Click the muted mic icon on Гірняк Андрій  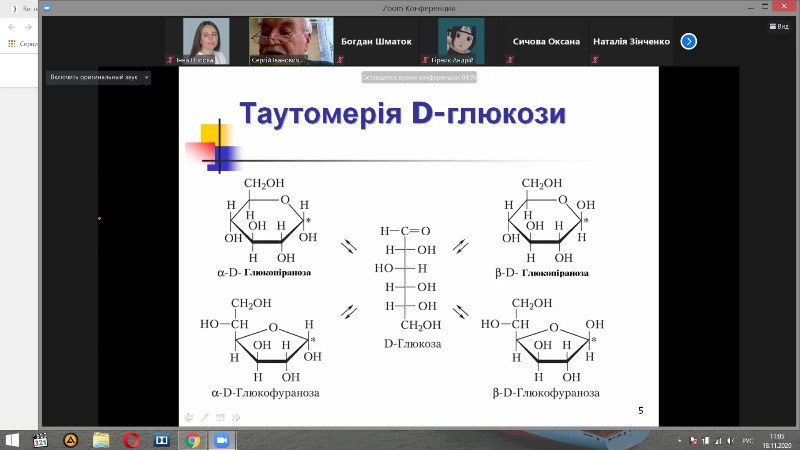tap(424, 60)
